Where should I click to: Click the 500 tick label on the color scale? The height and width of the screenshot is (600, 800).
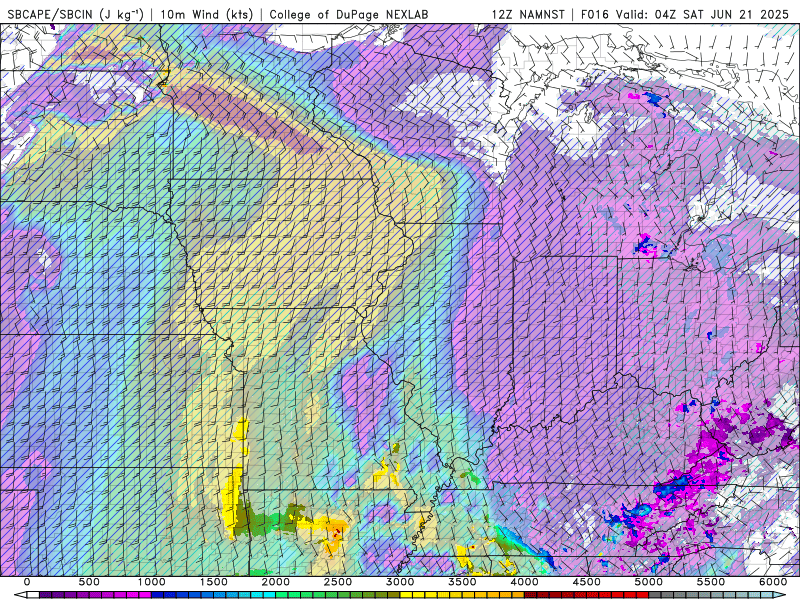click(x=89, y=582)
